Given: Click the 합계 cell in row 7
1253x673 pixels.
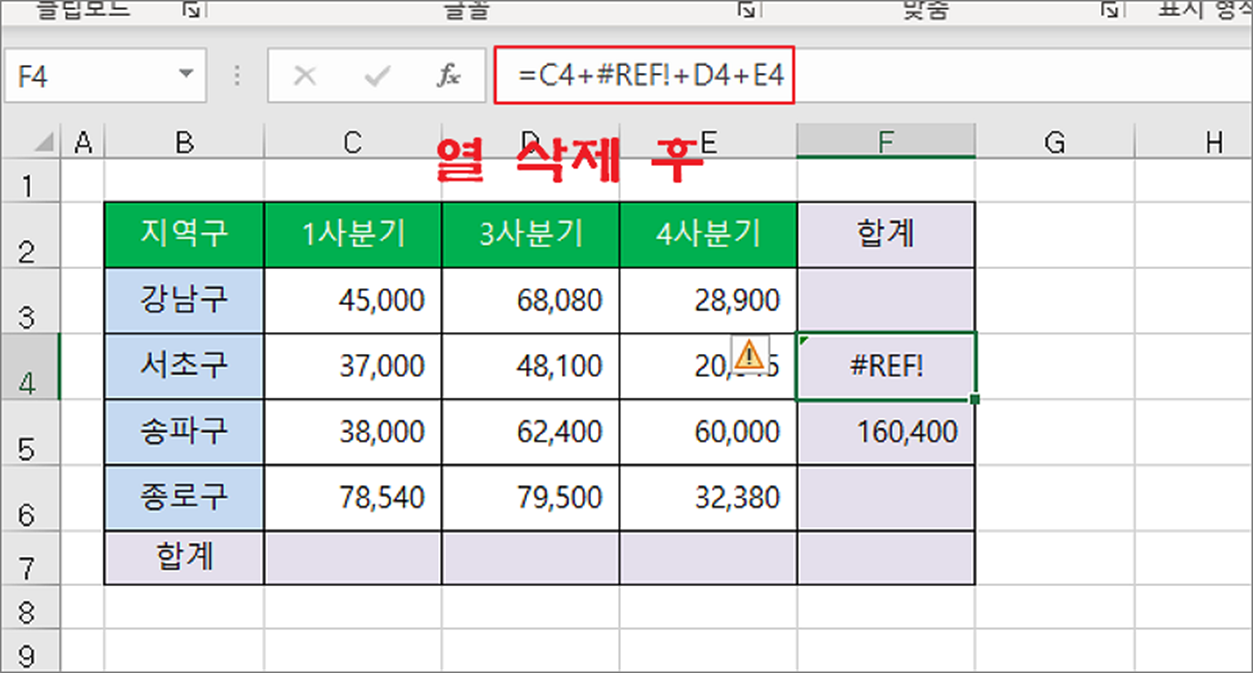Looking at the screenshot, I should [184, 557].
